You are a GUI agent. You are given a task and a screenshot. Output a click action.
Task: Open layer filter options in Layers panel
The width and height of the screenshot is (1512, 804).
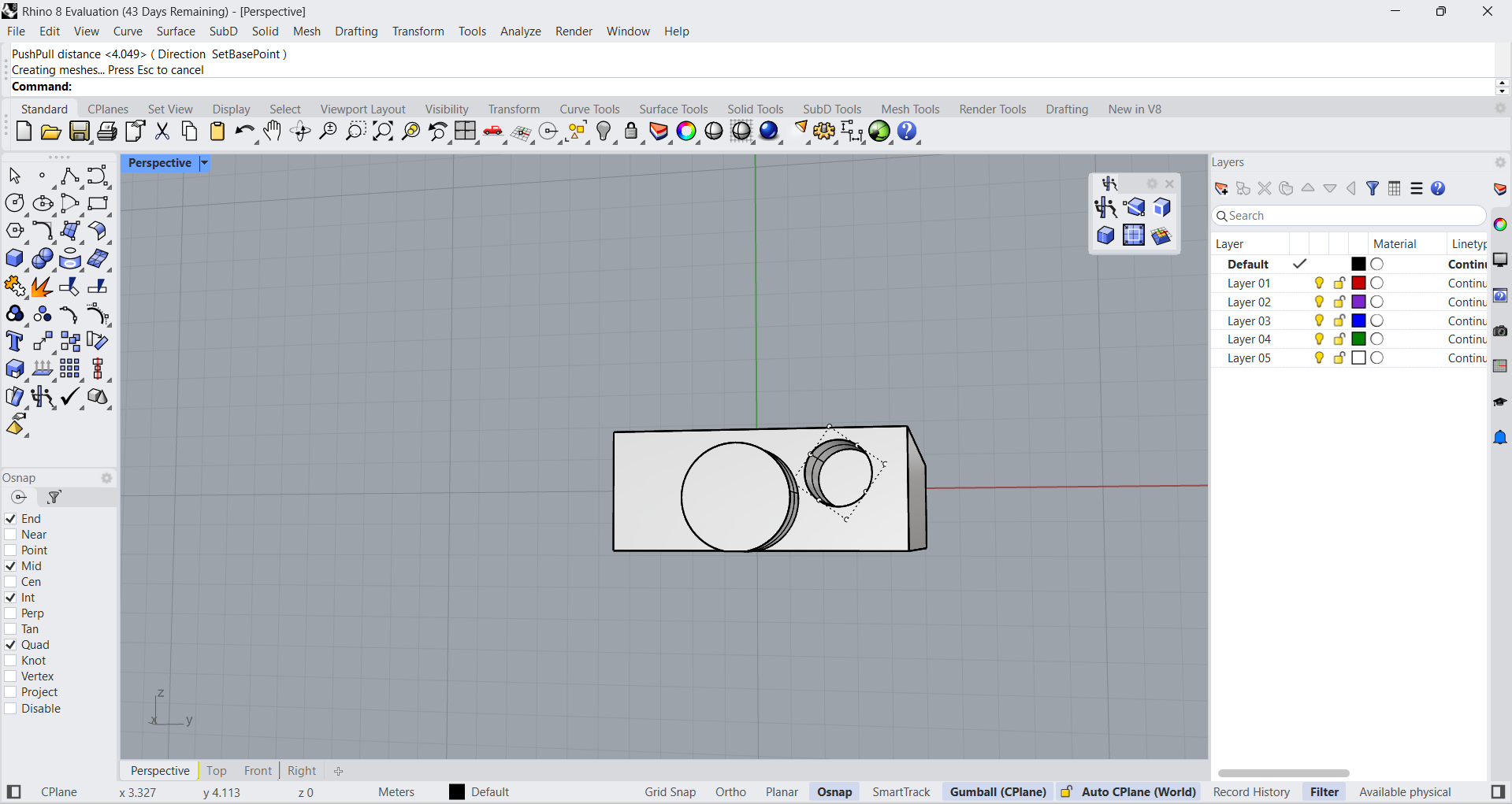pyautogui.click(x=1373, y=188)
